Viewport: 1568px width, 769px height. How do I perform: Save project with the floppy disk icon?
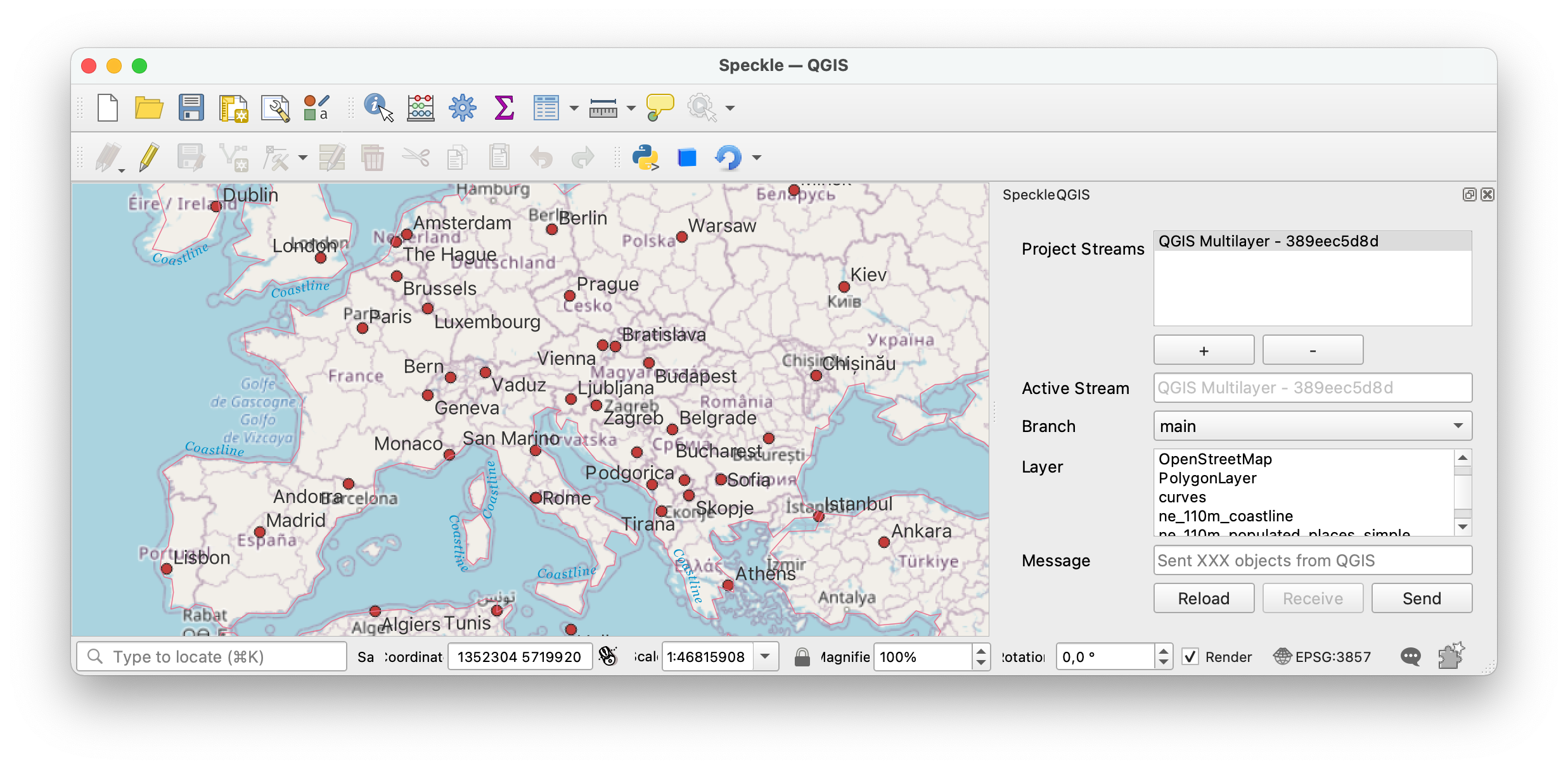(x=191, y=108)
